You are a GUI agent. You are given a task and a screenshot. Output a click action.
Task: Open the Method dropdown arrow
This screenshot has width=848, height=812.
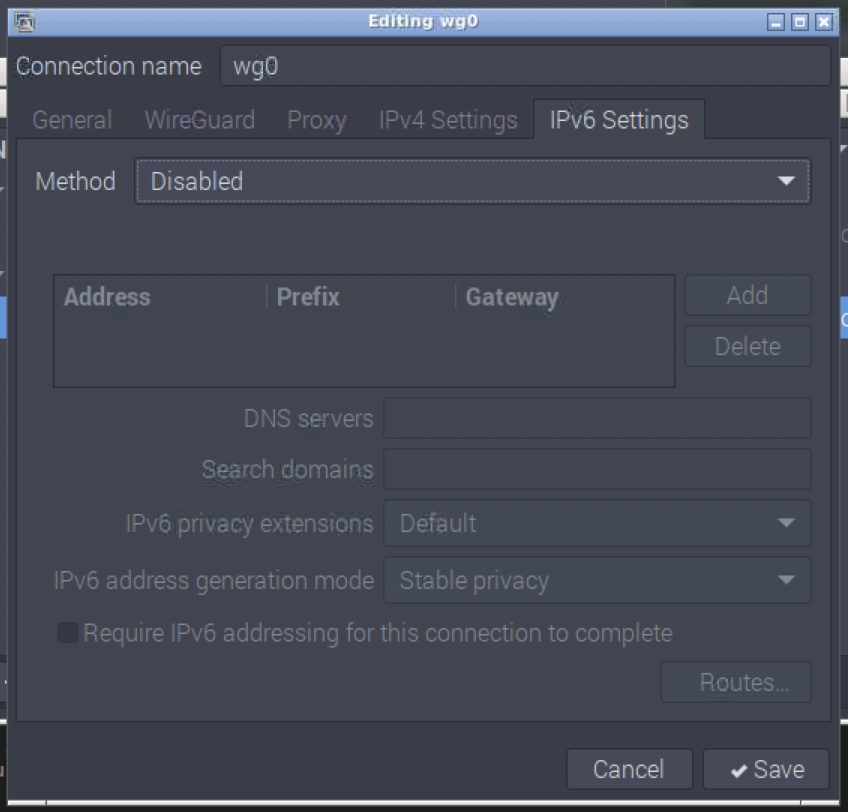787,181
